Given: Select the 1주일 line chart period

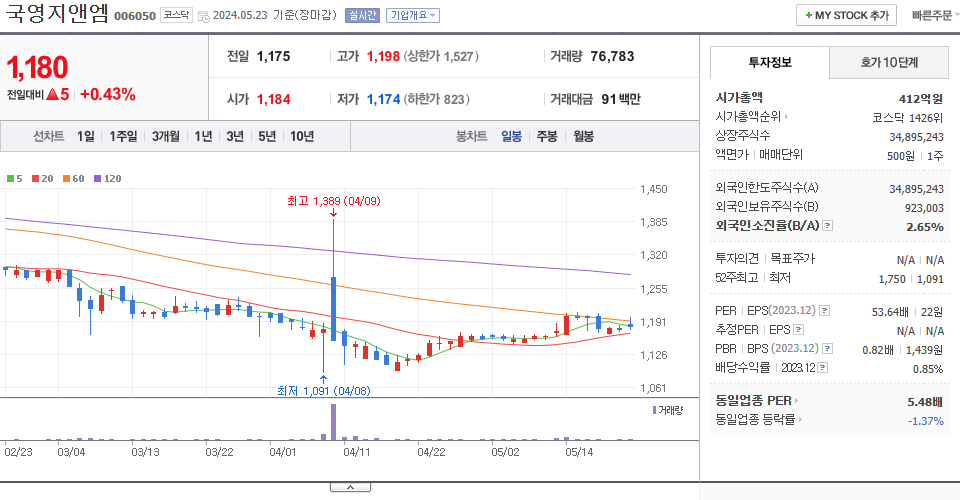Looking at the screenshot, I should (123, 136).
